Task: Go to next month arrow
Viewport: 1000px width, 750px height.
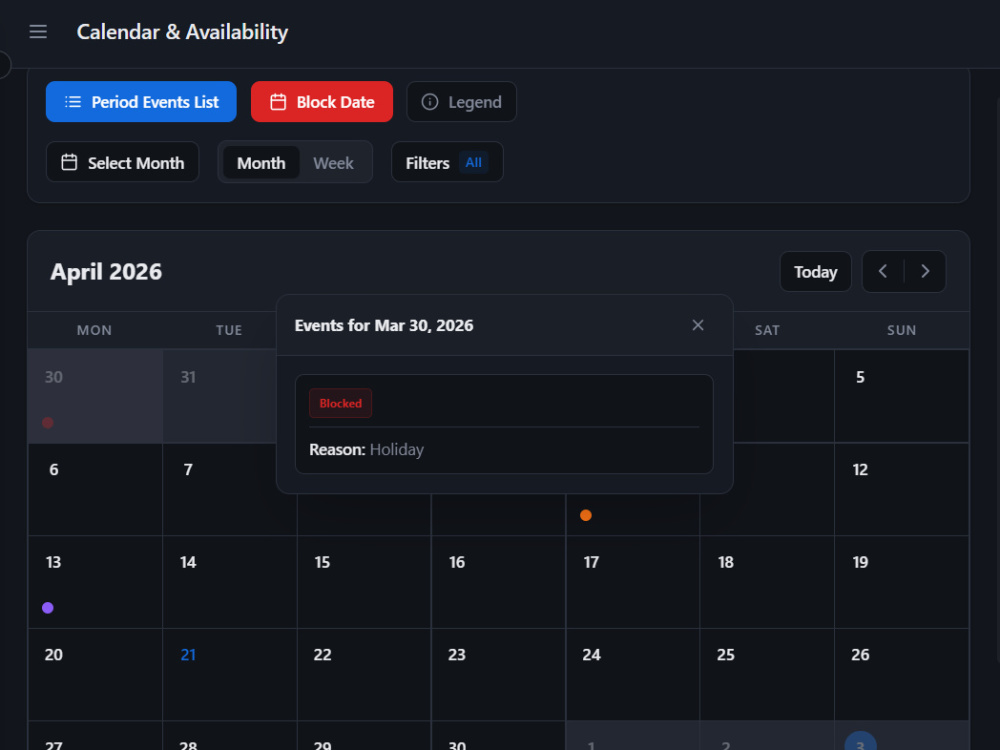Action: tap(925, 272)
